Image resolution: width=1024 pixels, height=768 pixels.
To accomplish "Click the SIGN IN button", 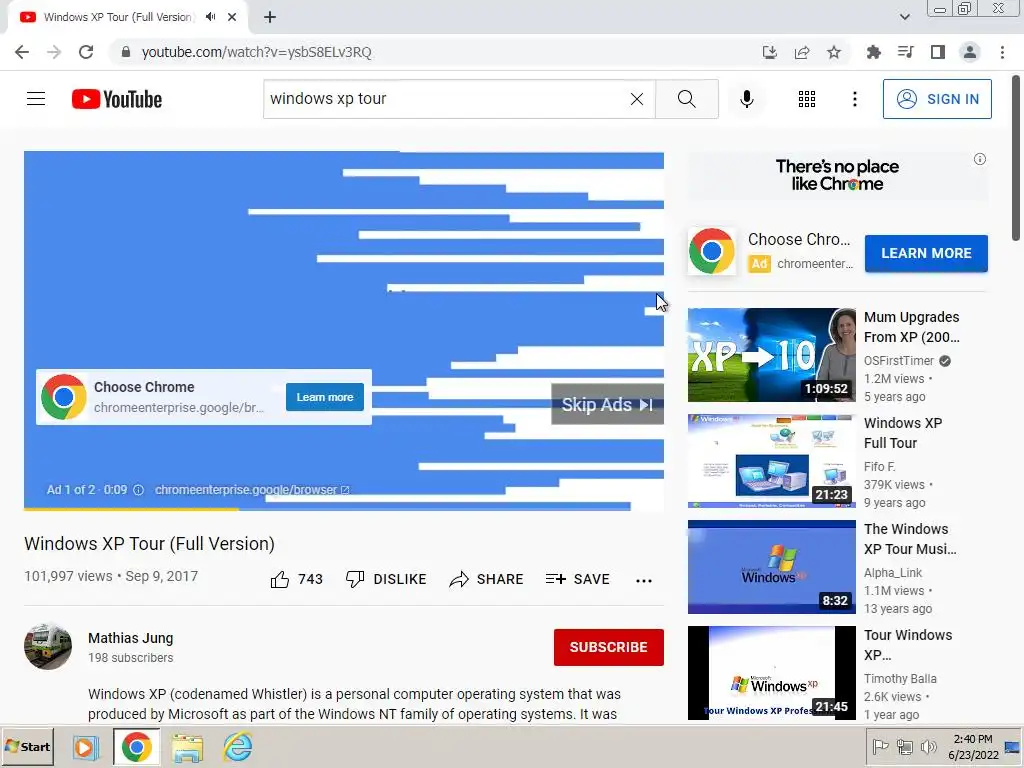I will pyautogui.click(x=937, y=99).
